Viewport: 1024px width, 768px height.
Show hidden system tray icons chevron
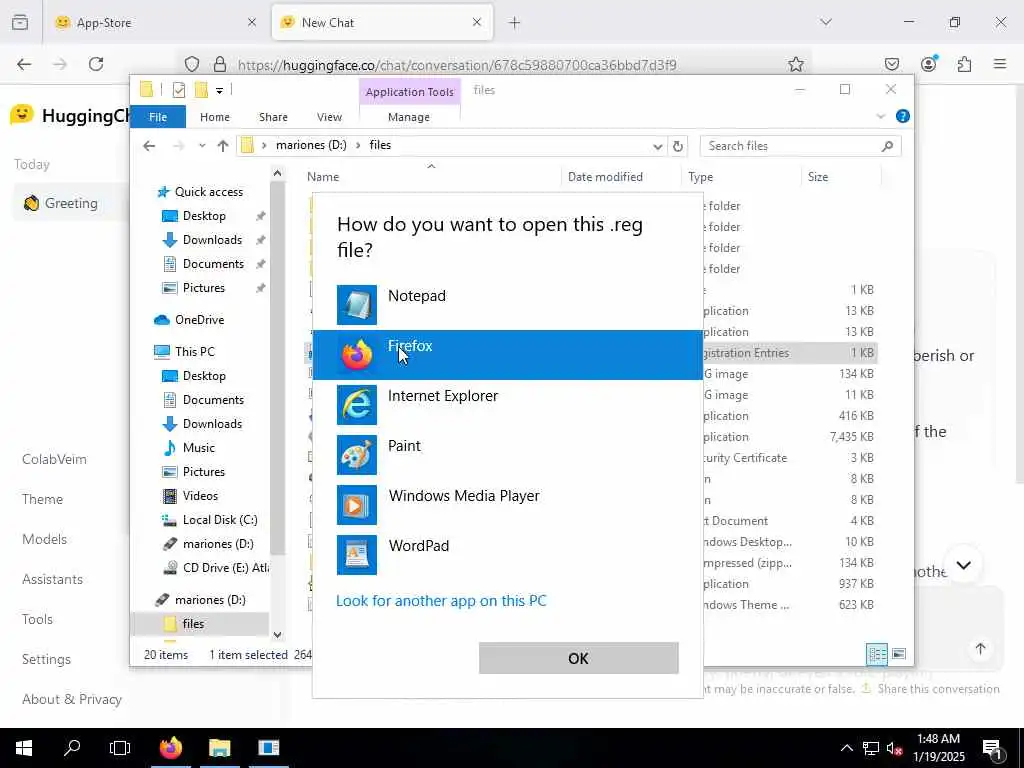[x=846, y=748]
